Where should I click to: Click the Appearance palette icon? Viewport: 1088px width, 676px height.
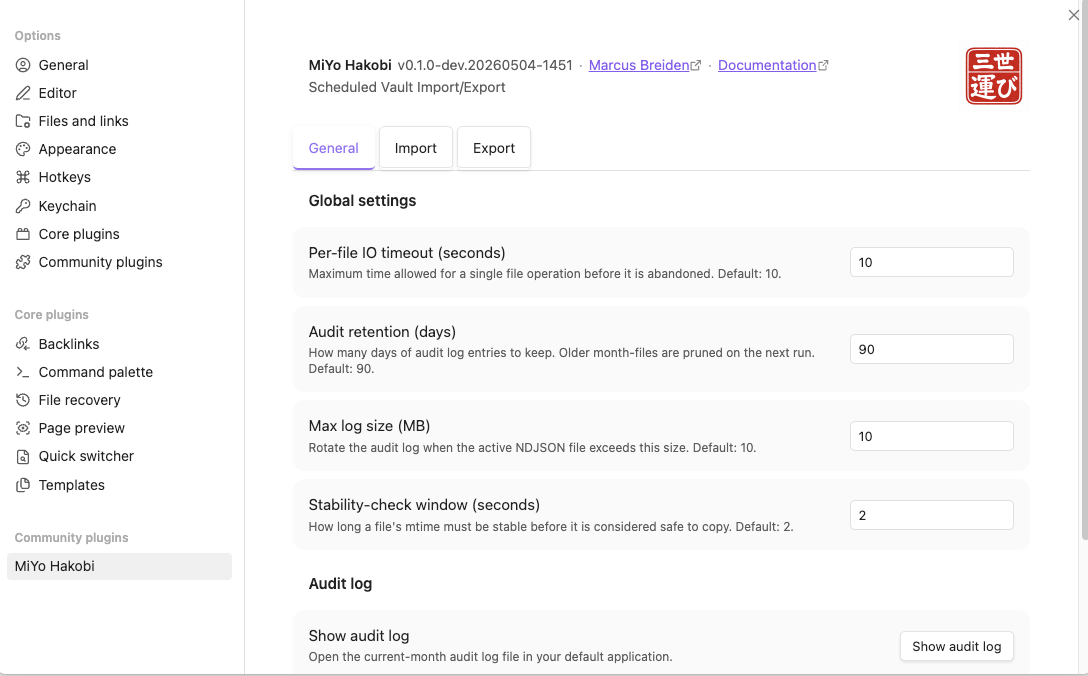(23, 149)
